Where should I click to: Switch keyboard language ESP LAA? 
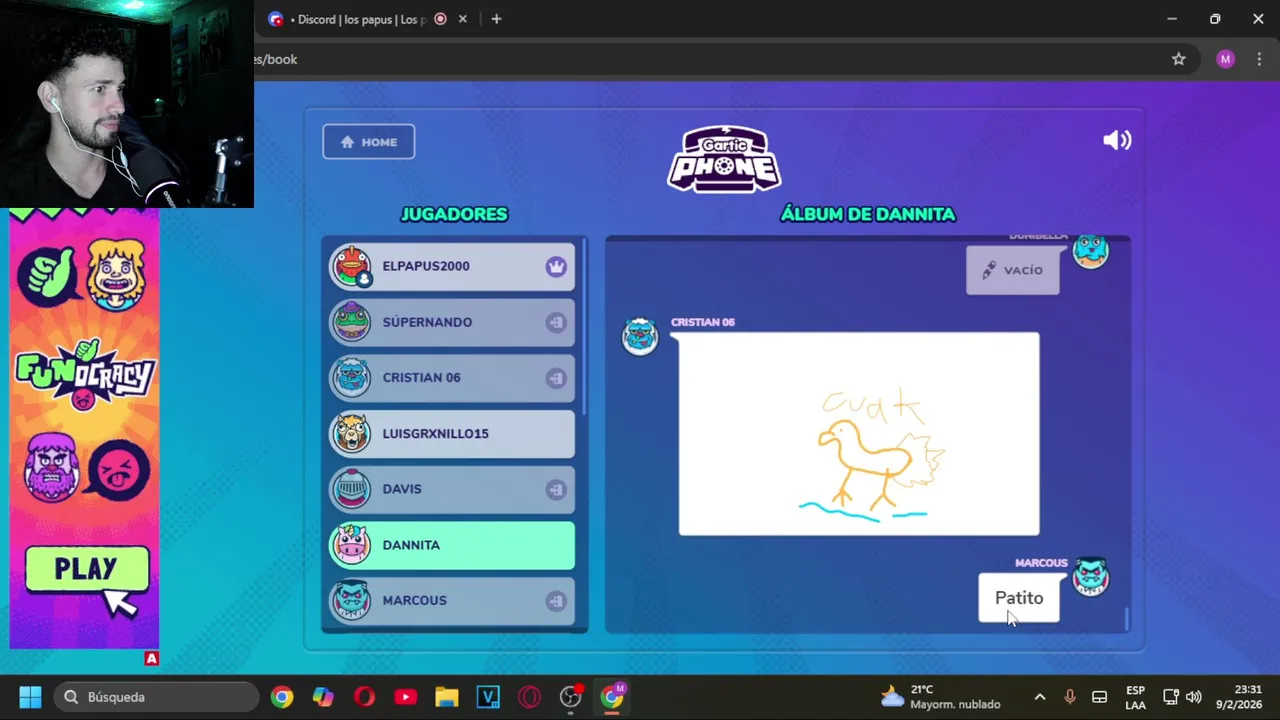(1135, 697)
